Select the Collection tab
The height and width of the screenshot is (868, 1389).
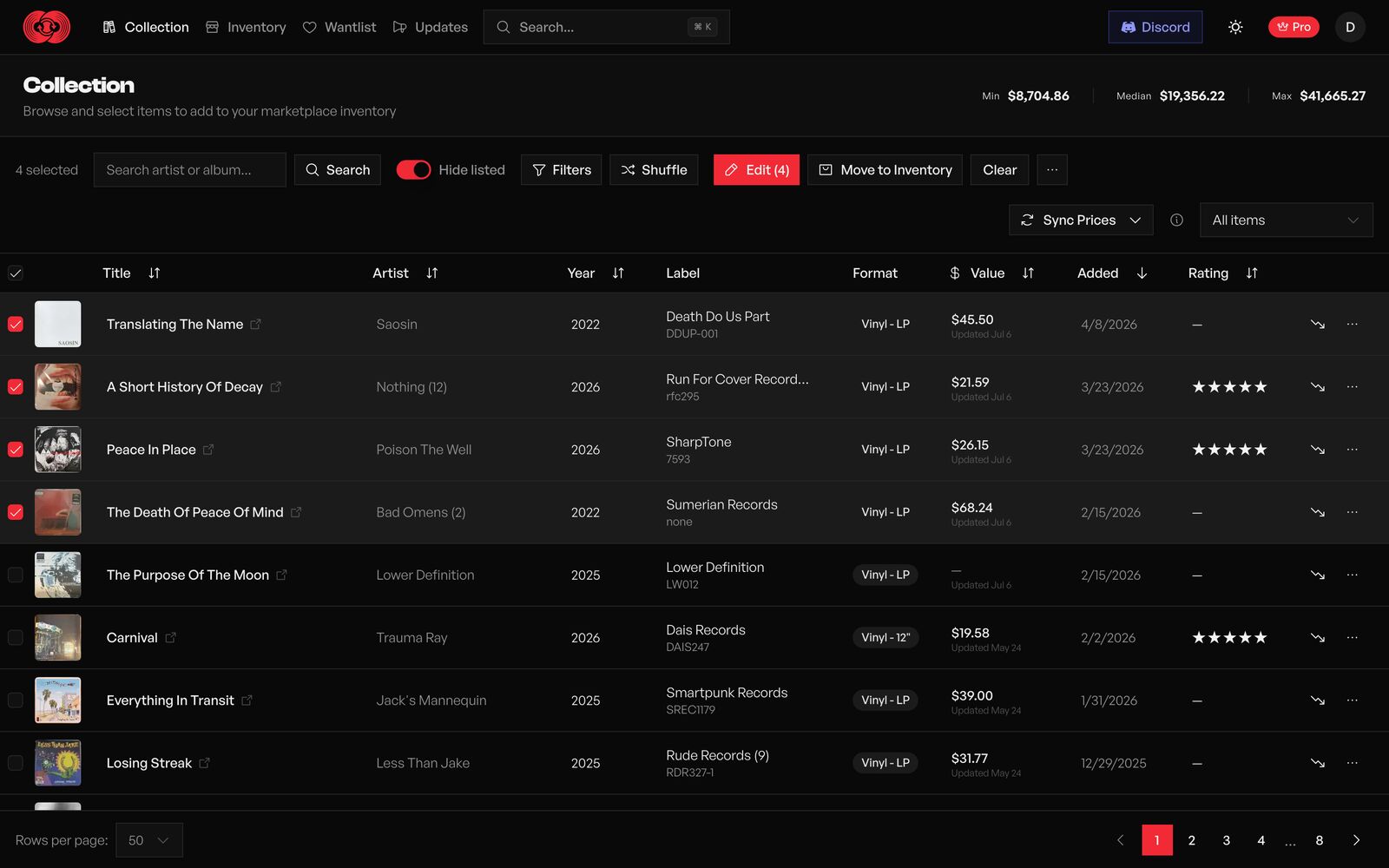145,27
